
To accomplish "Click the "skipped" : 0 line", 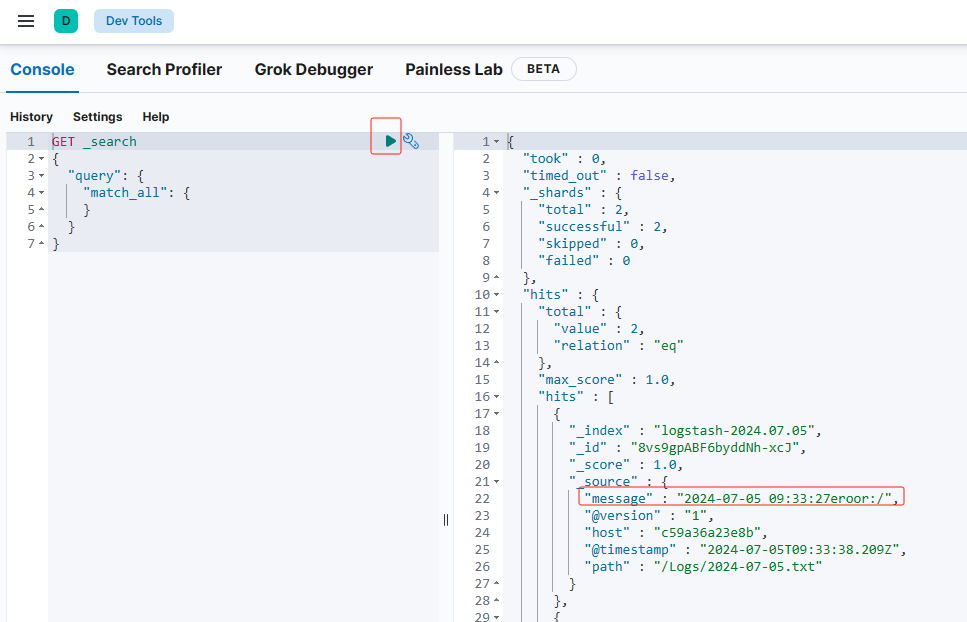I will tap(591, 243).
